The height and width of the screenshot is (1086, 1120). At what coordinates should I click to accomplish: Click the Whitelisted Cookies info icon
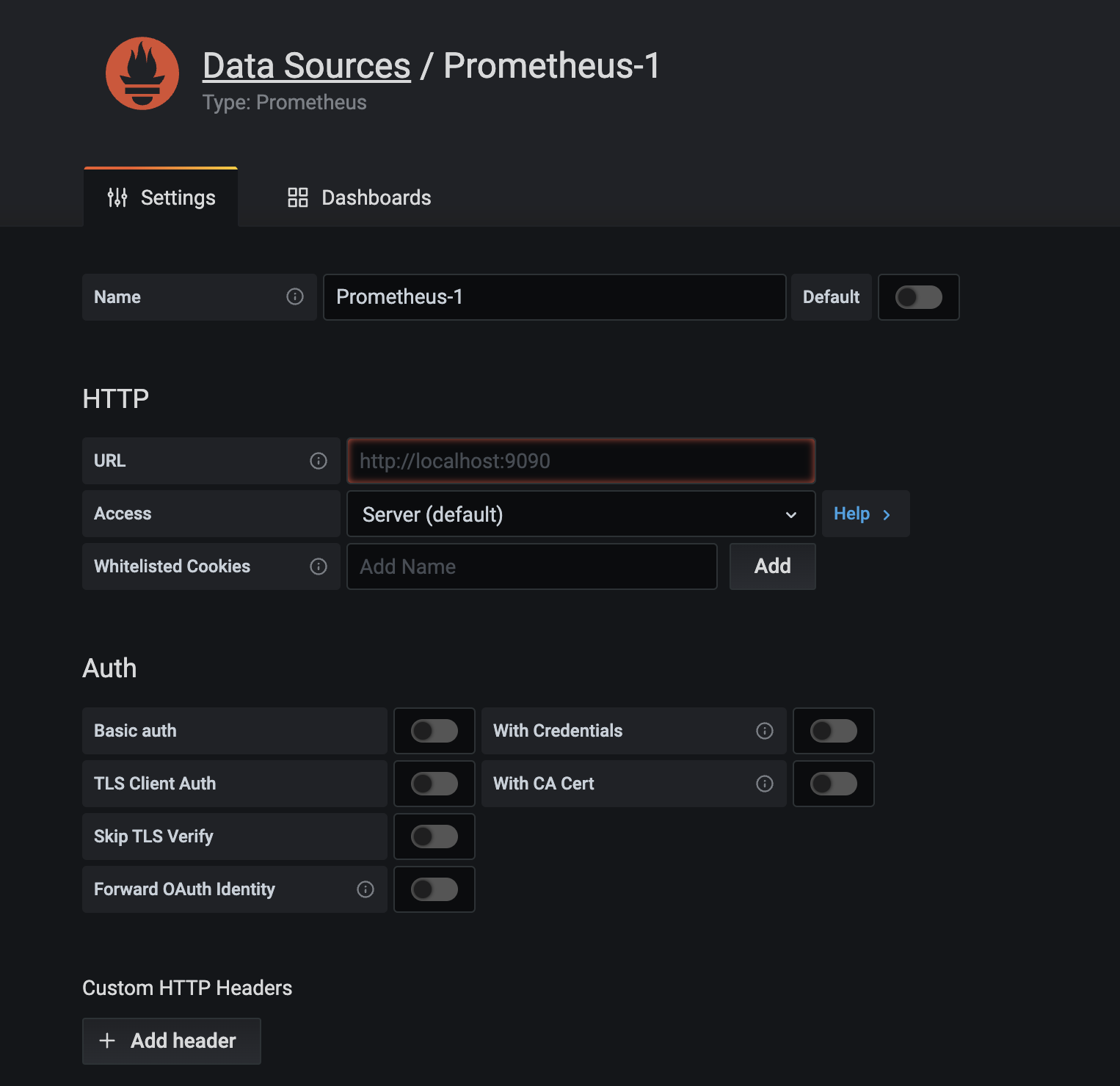click(x=319, y=566)
